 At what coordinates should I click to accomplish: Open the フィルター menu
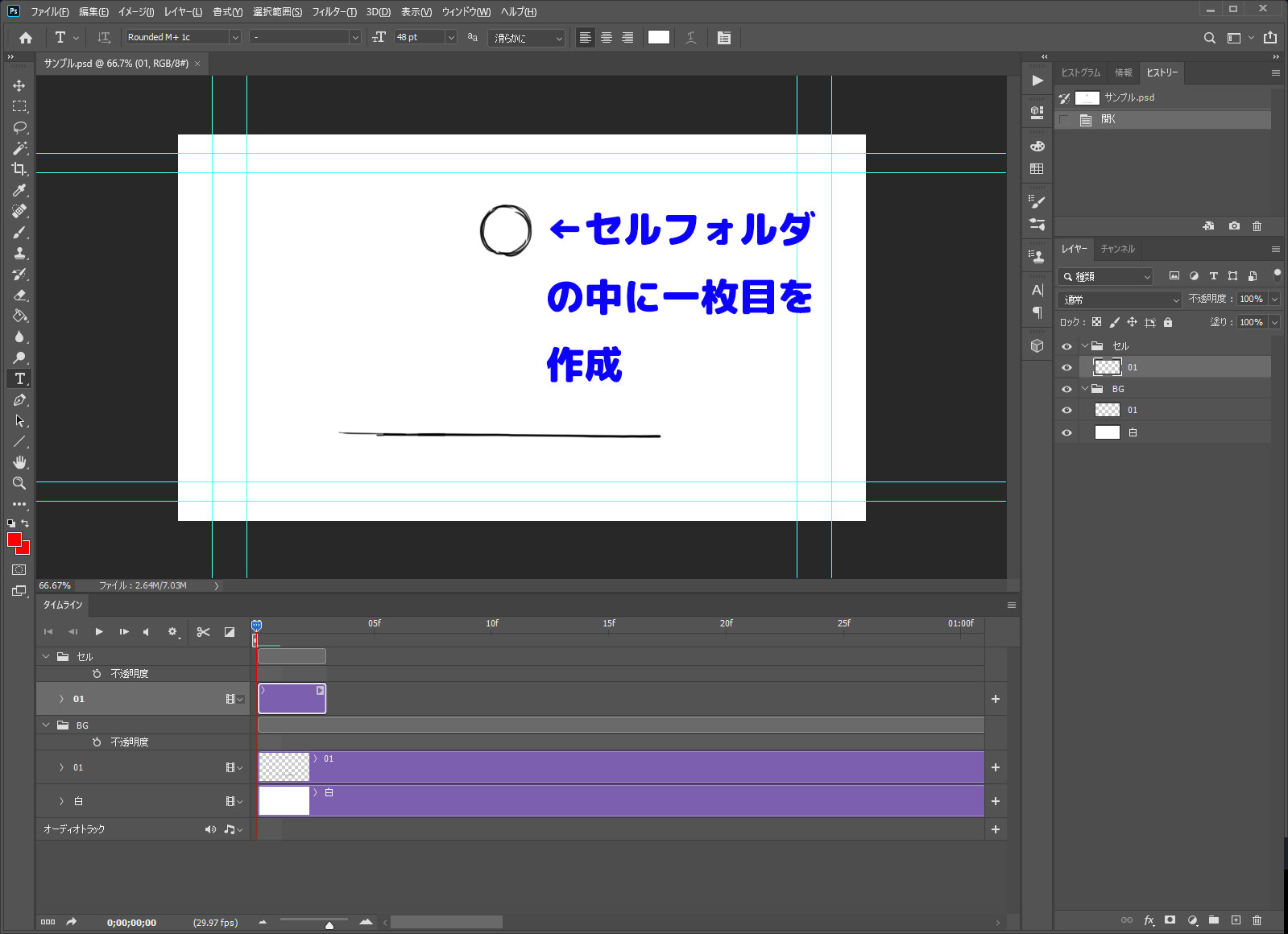333,12
